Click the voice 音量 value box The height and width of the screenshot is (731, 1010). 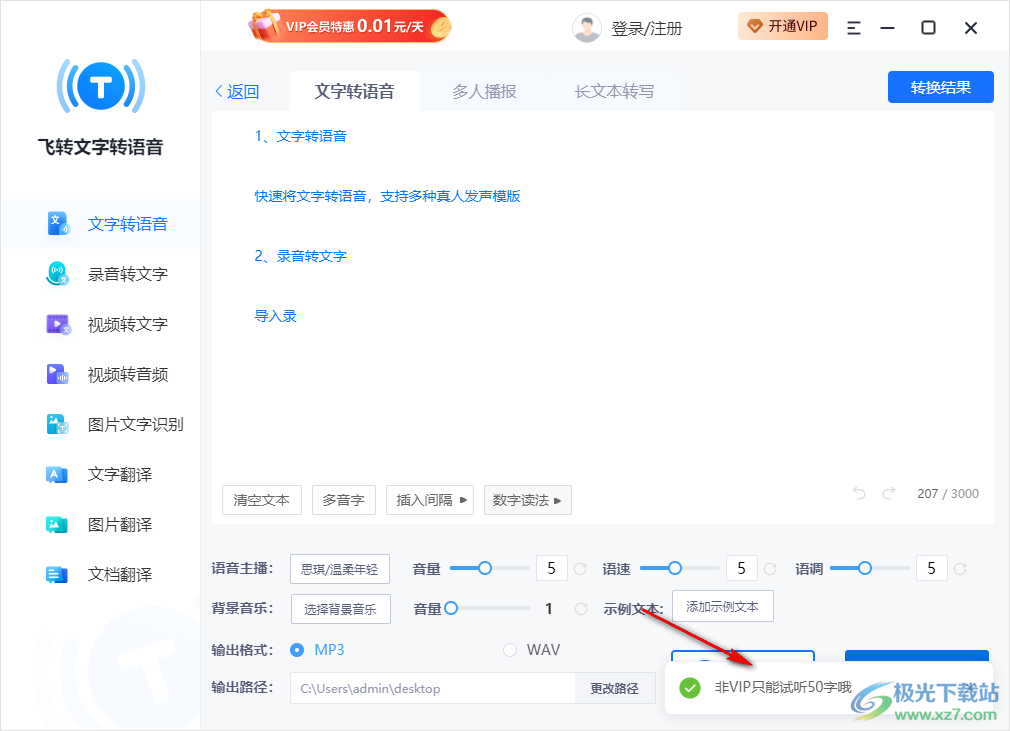click(x=551, y=568)
